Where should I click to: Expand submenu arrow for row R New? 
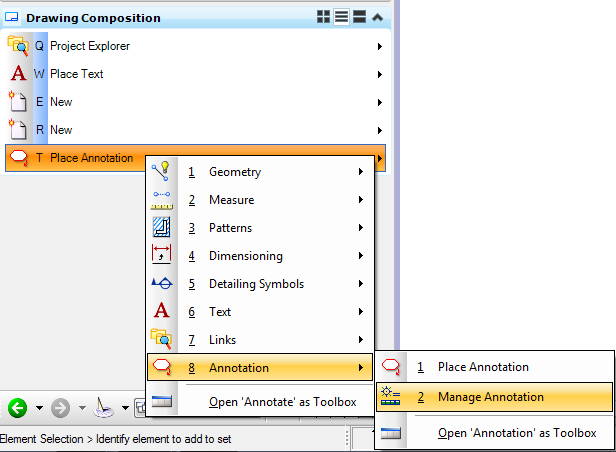(x=380, y=130)
